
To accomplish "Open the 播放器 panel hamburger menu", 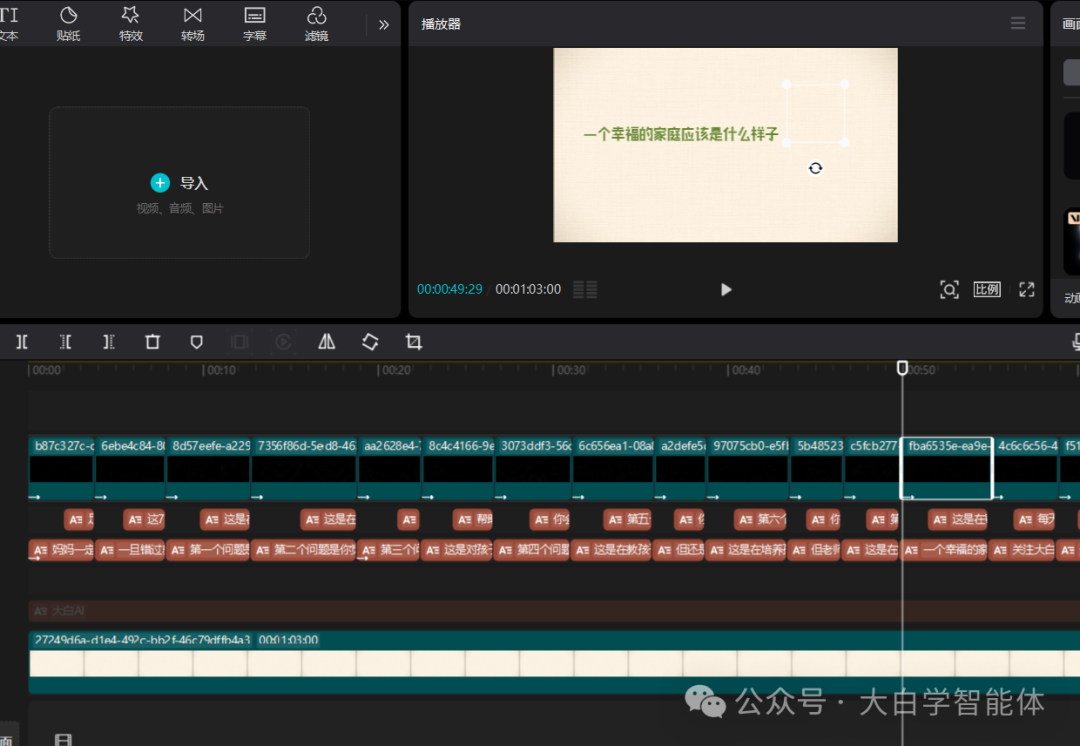I will (x=1018, y=23).
